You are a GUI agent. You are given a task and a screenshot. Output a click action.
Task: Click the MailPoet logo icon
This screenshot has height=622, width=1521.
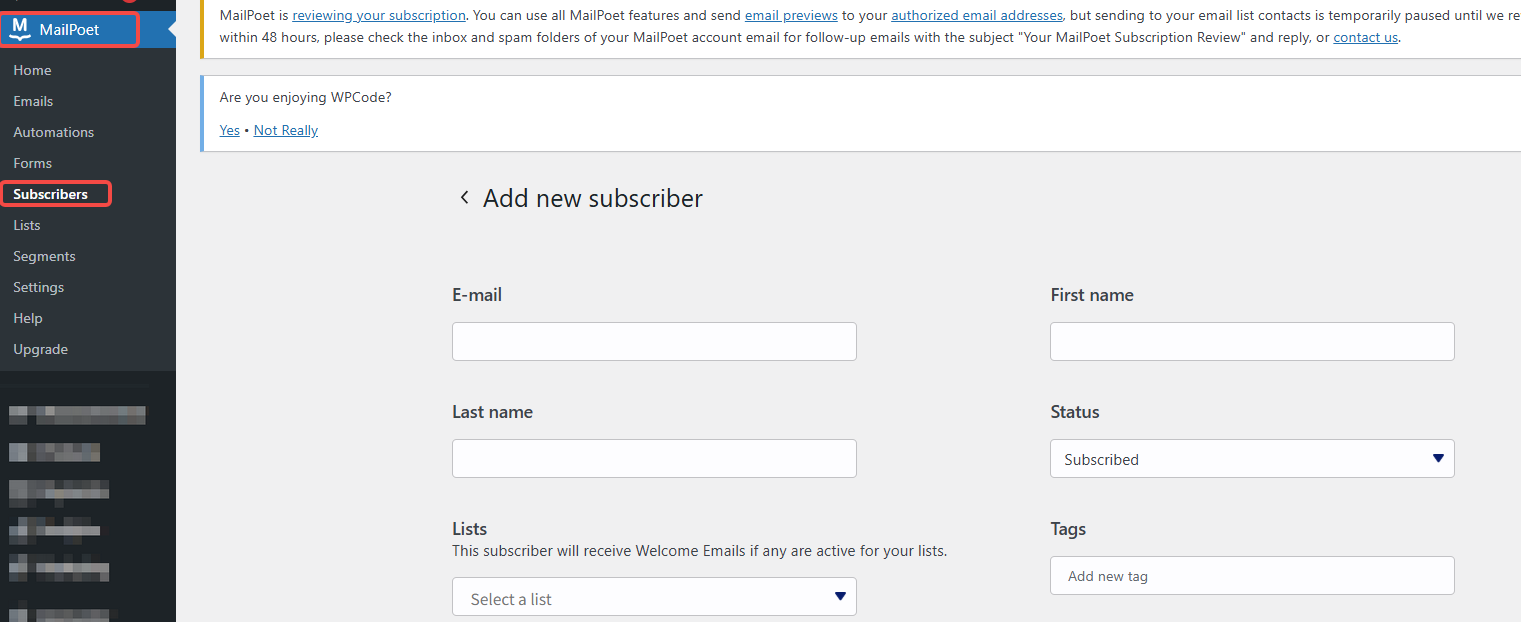click(x=20, y=29)
